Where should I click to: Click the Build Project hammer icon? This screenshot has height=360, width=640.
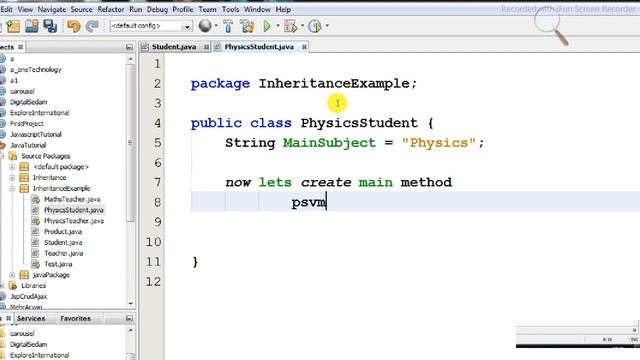point(228,26)
